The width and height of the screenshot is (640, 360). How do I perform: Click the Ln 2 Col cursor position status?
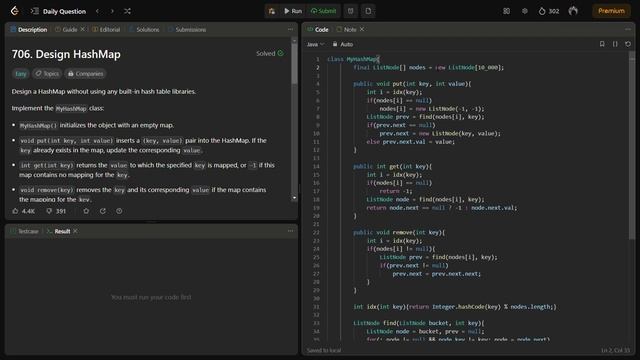tap(616, 350)
